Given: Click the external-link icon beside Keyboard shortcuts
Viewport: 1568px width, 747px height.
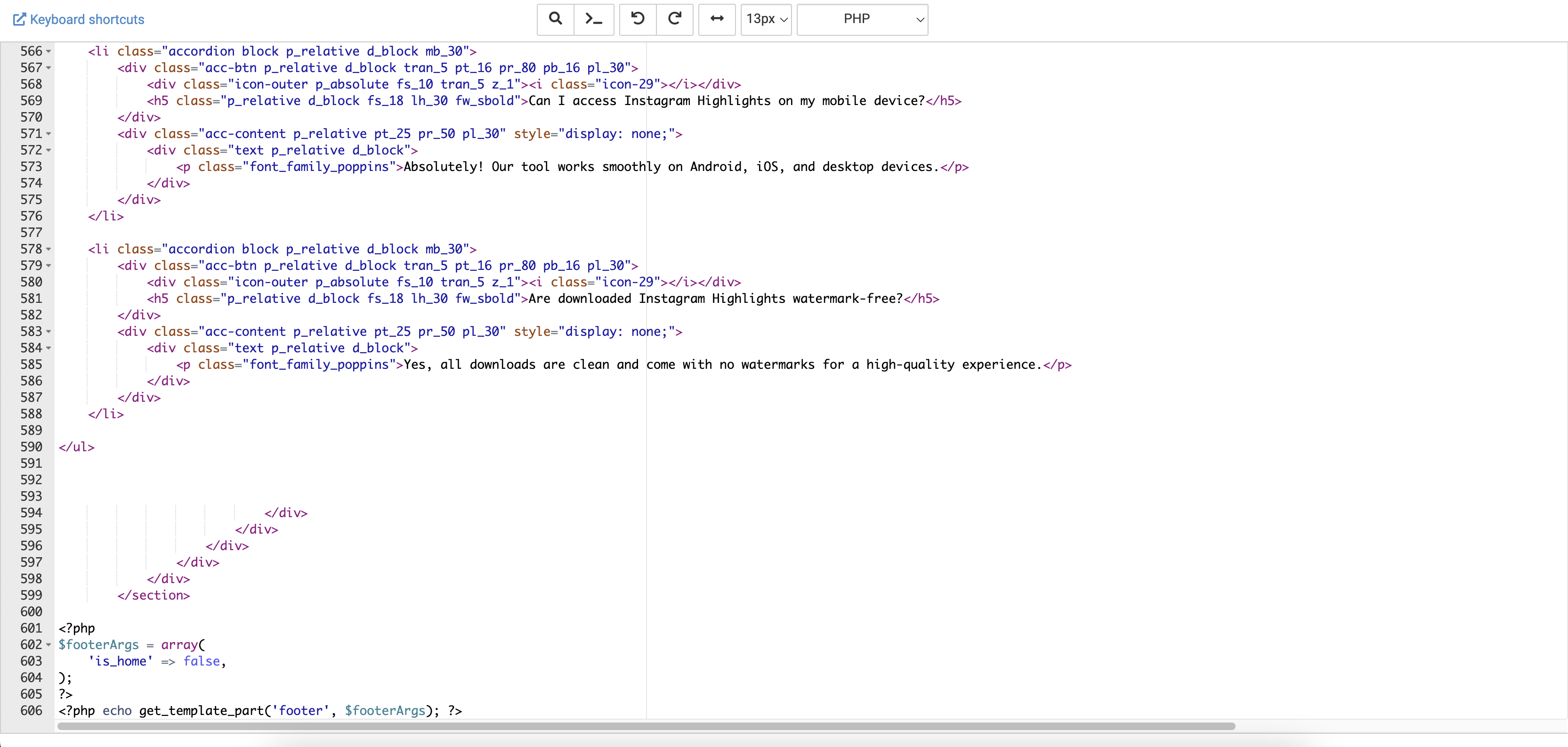Looking at the screenshot, I should pyautogui.click(x=19, y=19).
